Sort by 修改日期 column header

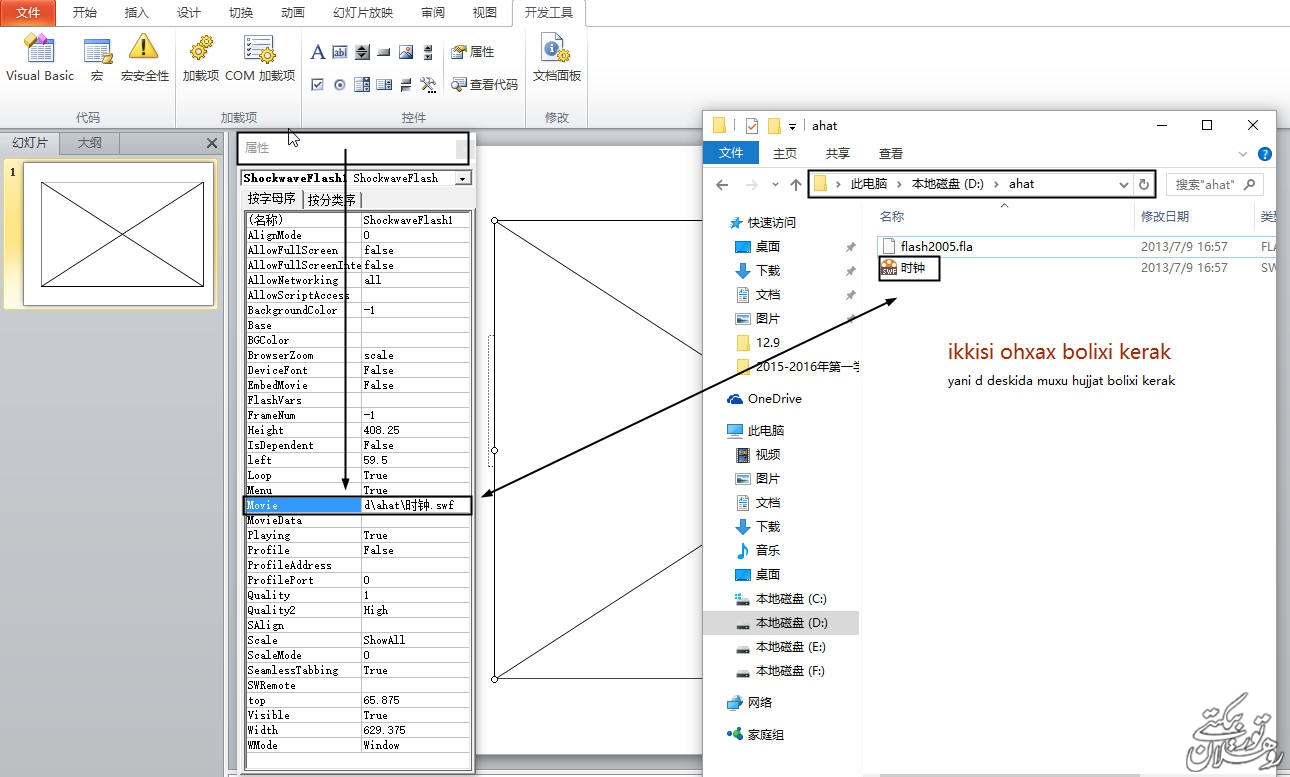pos(1165,217)
